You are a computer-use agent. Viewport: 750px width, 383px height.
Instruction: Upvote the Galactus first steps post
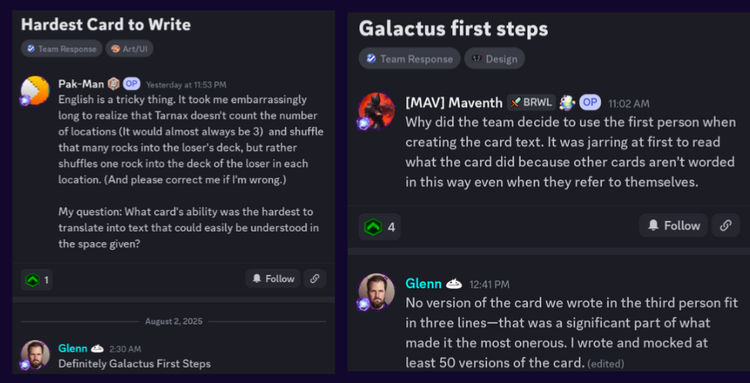pos(380,227)
